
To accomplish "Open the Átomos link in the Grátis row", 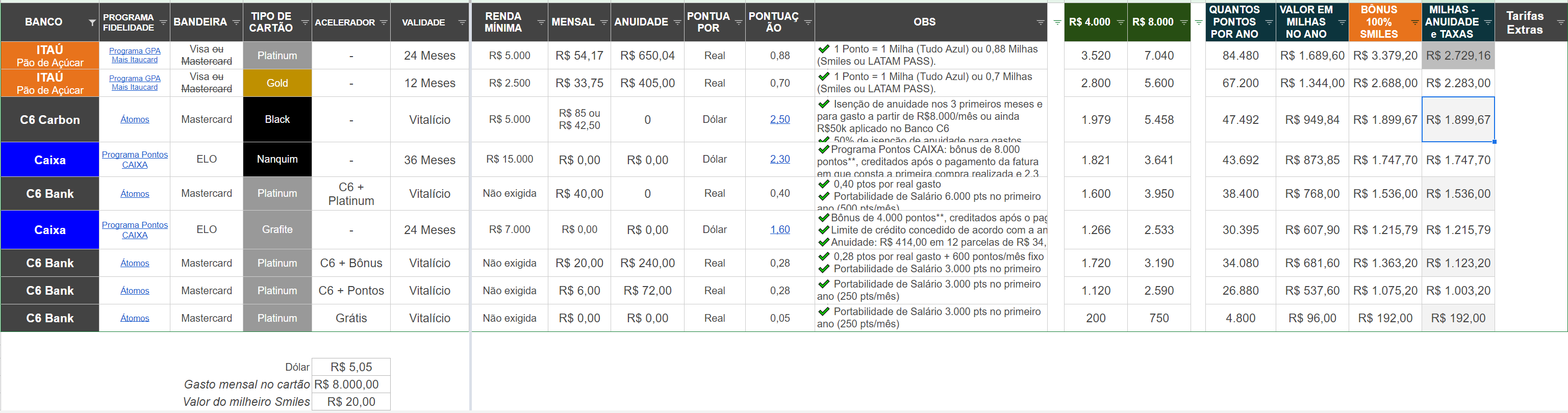I will 135,318.
